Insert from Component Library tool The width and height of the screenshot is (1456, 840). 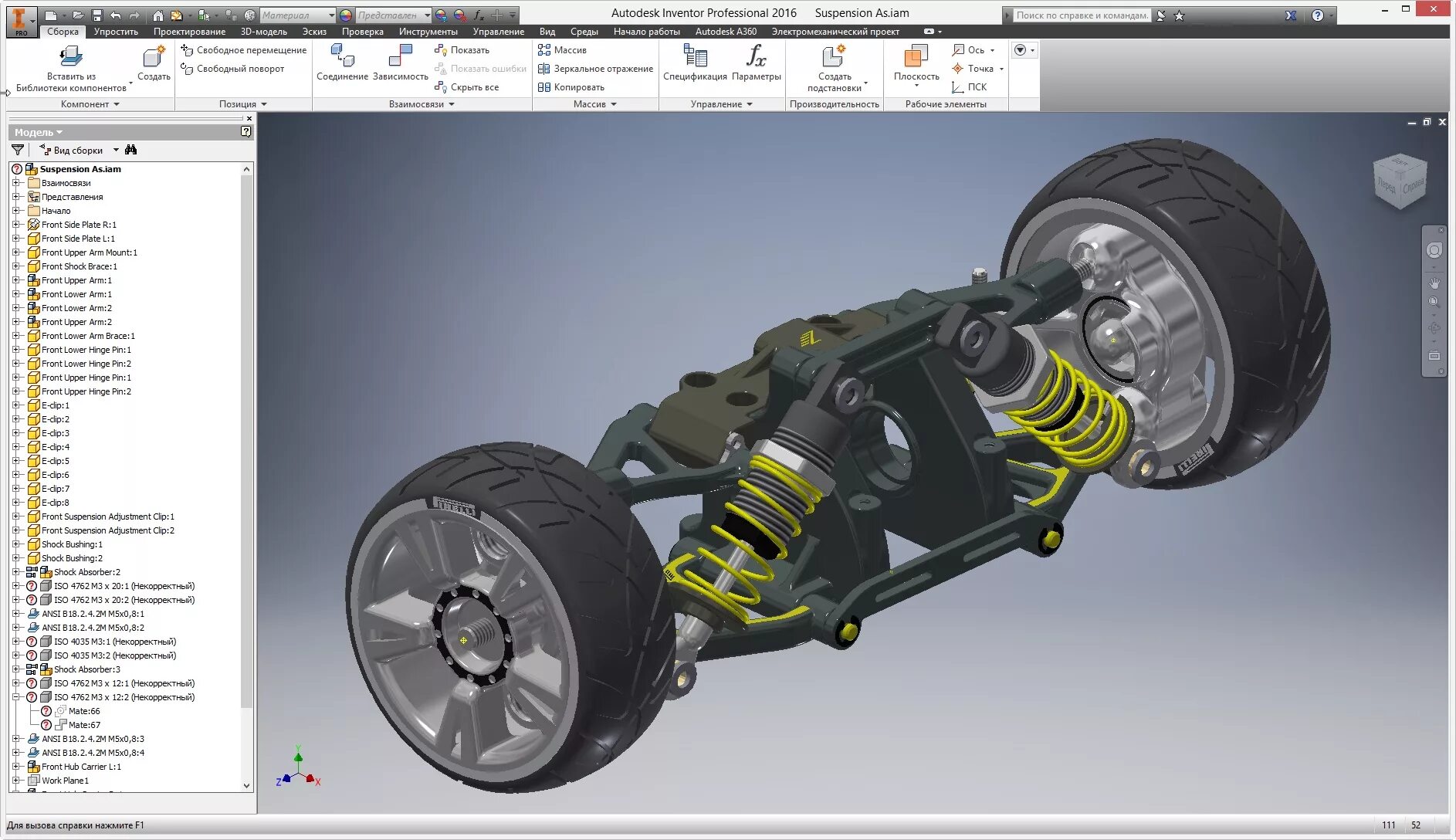point(71,68)
